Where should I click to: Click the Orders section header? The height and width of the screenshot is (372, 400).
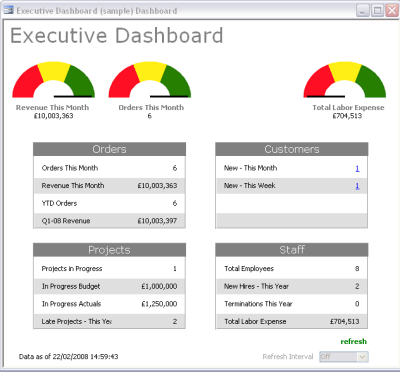tap(109, 149)
